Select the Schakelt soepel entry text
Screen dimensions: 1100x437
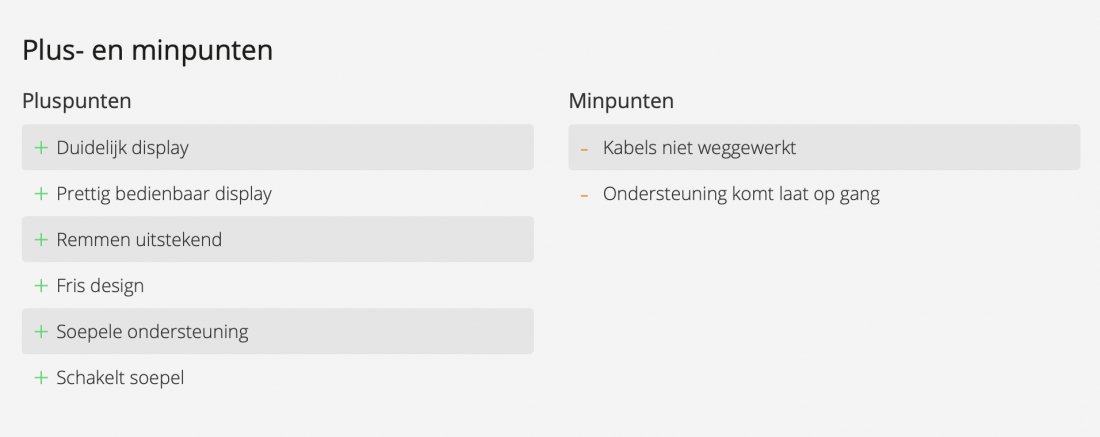[120, 378]
